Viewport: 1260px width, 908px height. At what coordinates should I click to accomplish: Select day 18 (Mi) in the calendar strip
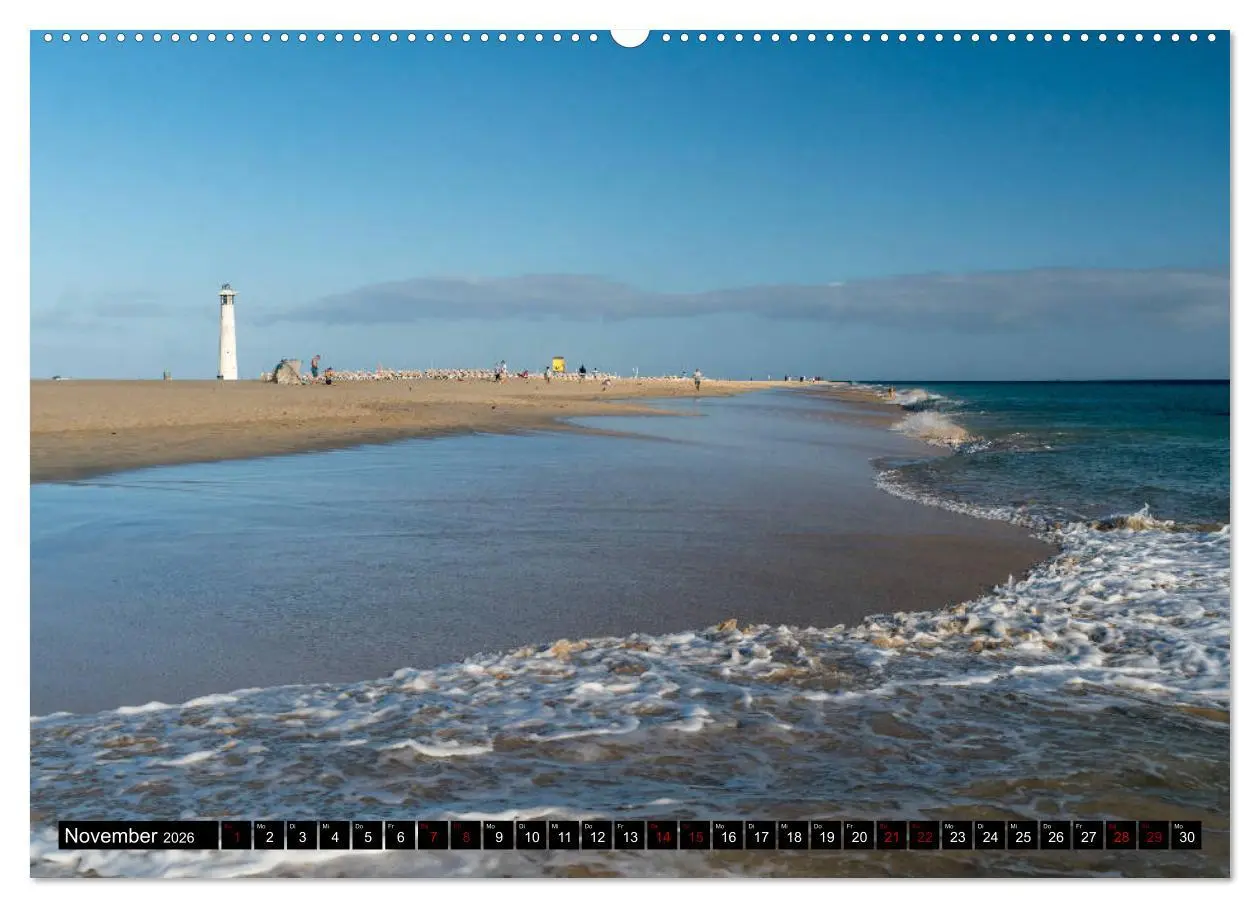pyautogui.click(x=793, y=836)
